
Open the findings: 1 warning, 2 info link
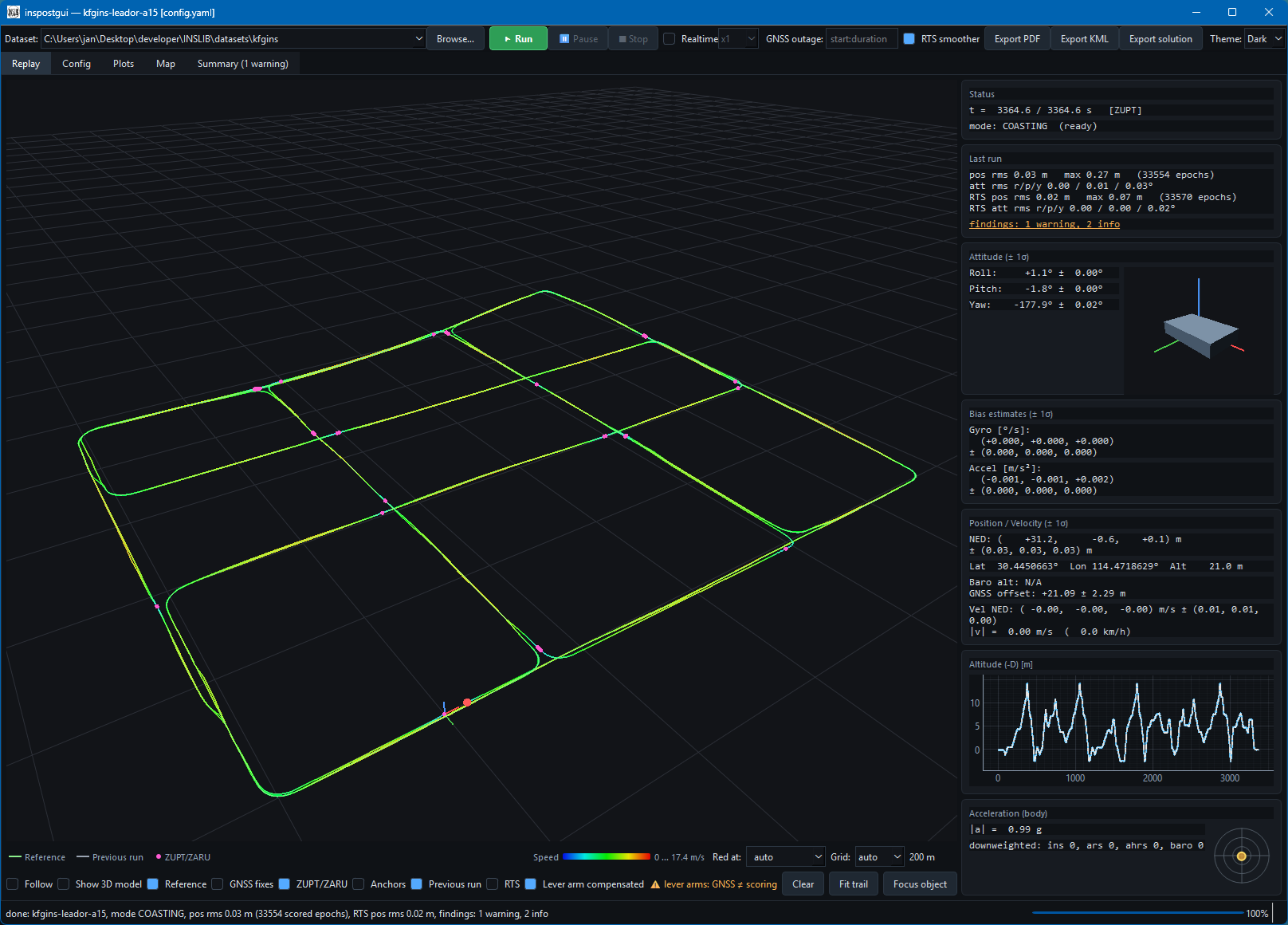pos(1044,224)
